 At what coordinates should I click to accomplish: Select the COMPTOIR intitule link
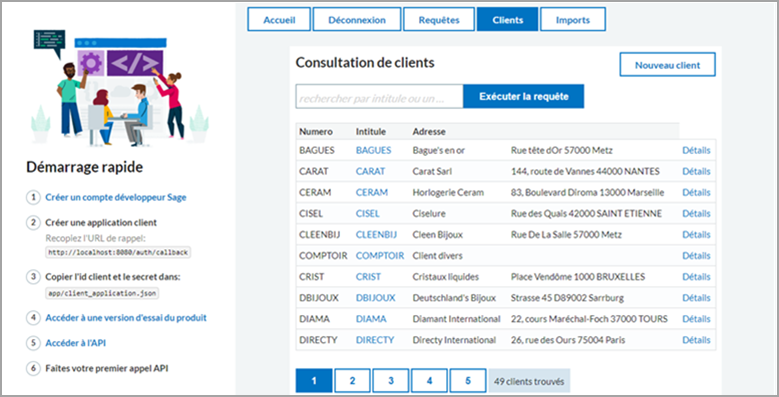click(380, 255)
